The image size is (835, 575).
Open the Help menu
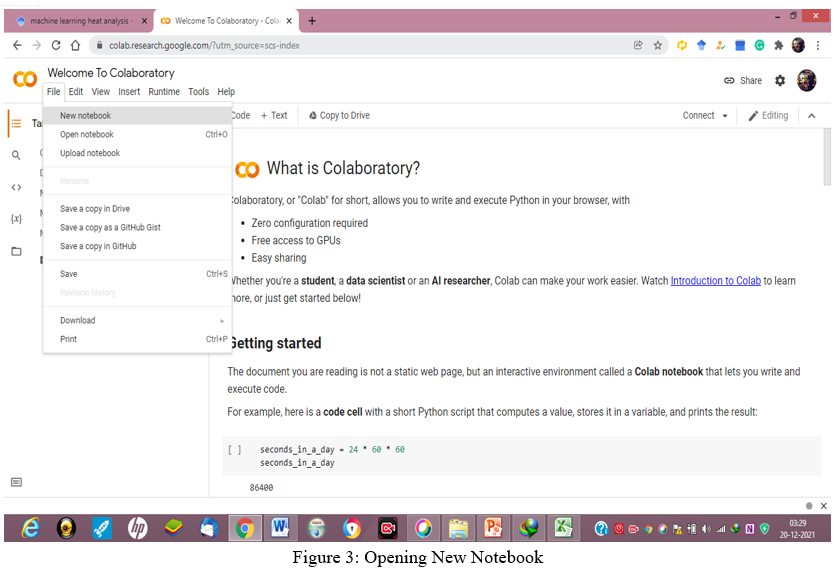(x=226, y=92)
